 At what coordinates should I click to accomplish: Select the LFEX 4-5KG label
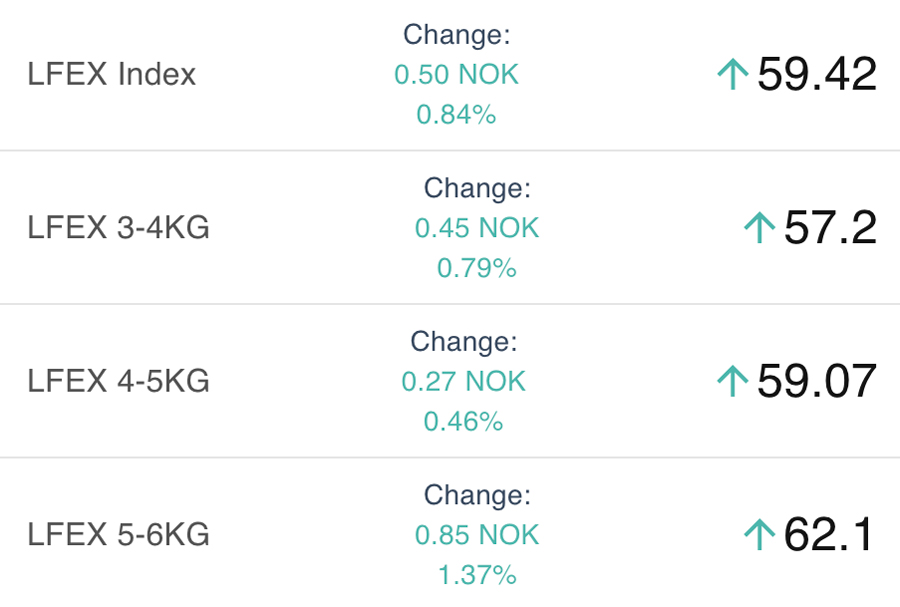[x=119, y=381]
